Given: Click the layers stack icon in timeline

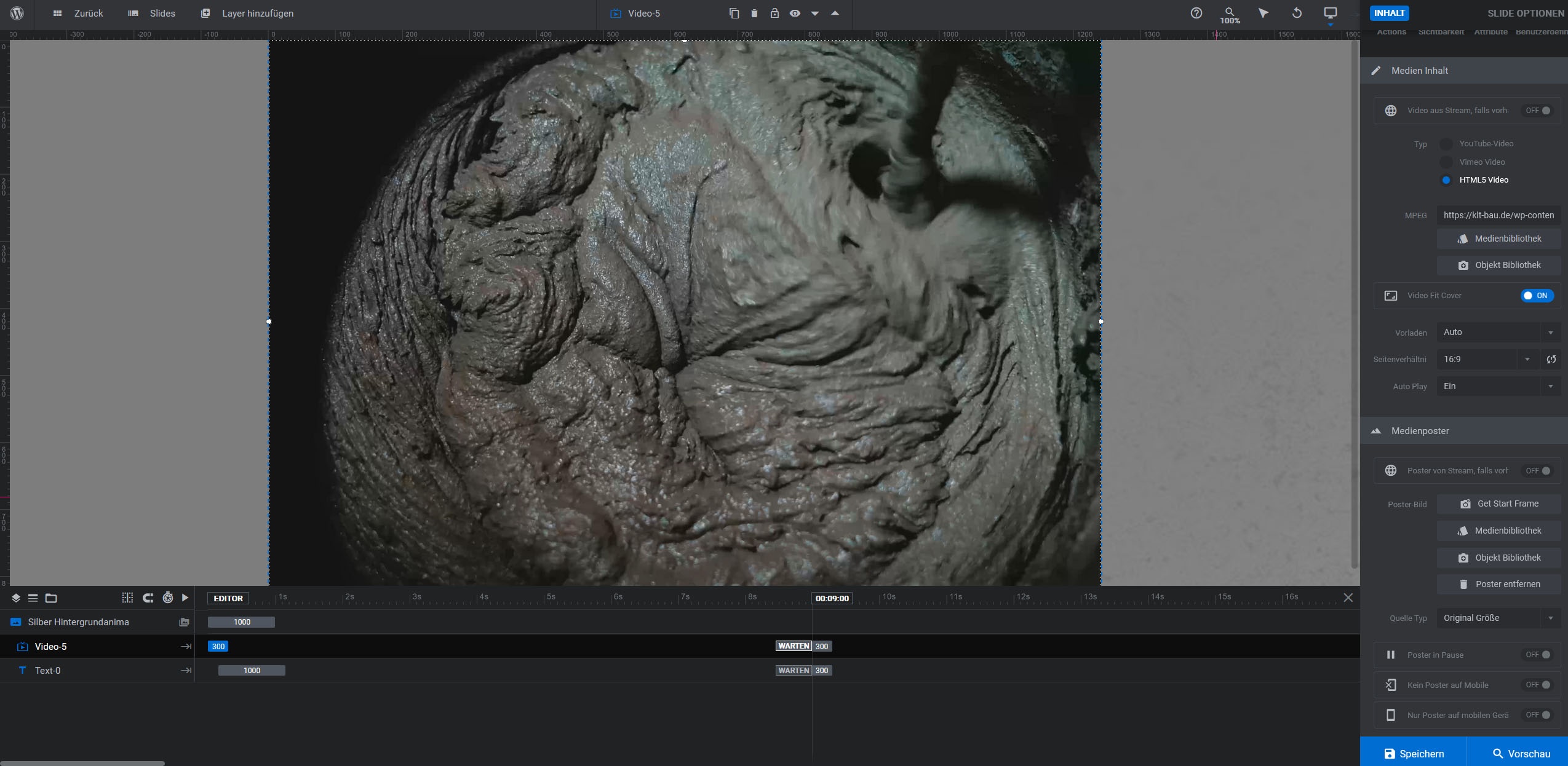Looking at the screenshot, I should (16, 598).
